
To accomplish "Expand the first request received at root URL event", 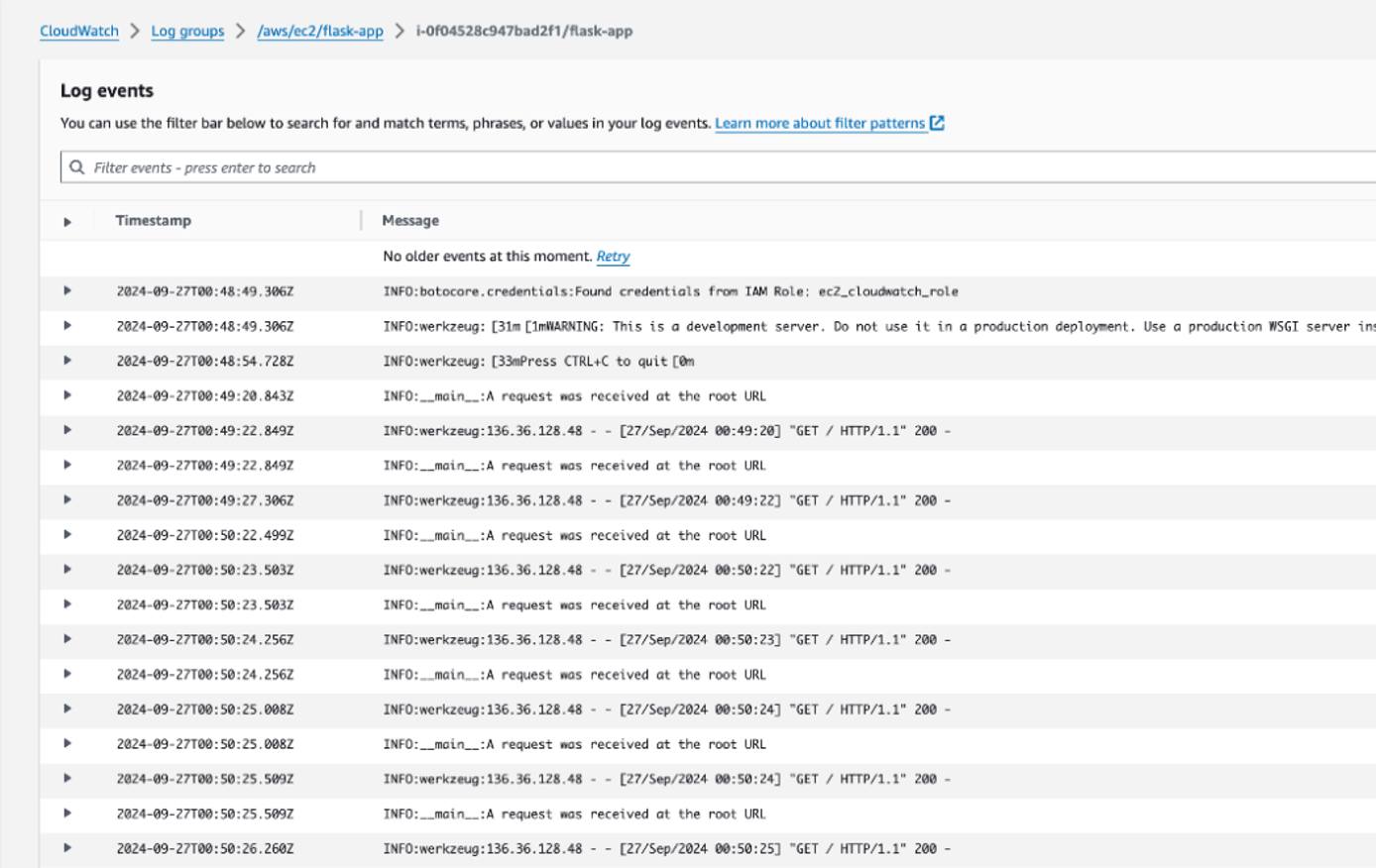I will click(x=65, y=395).
